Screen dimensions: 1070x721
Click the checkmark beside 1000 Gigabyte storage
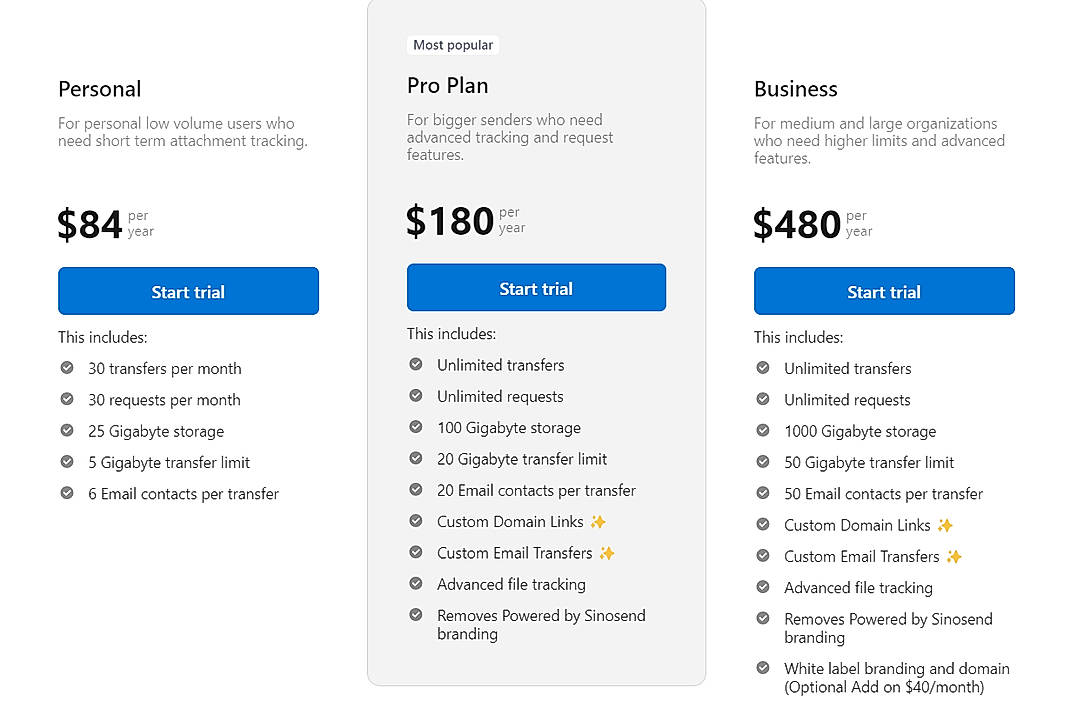[763, 431]
